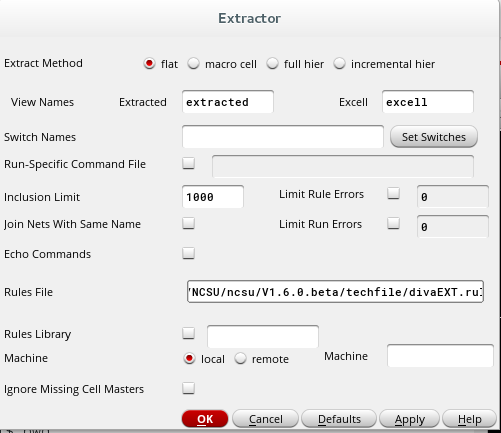This screenshot has height=433, width=501.
Task: Toggle Ignore Missing Cell Masters
Action: (x=188, y=388)
